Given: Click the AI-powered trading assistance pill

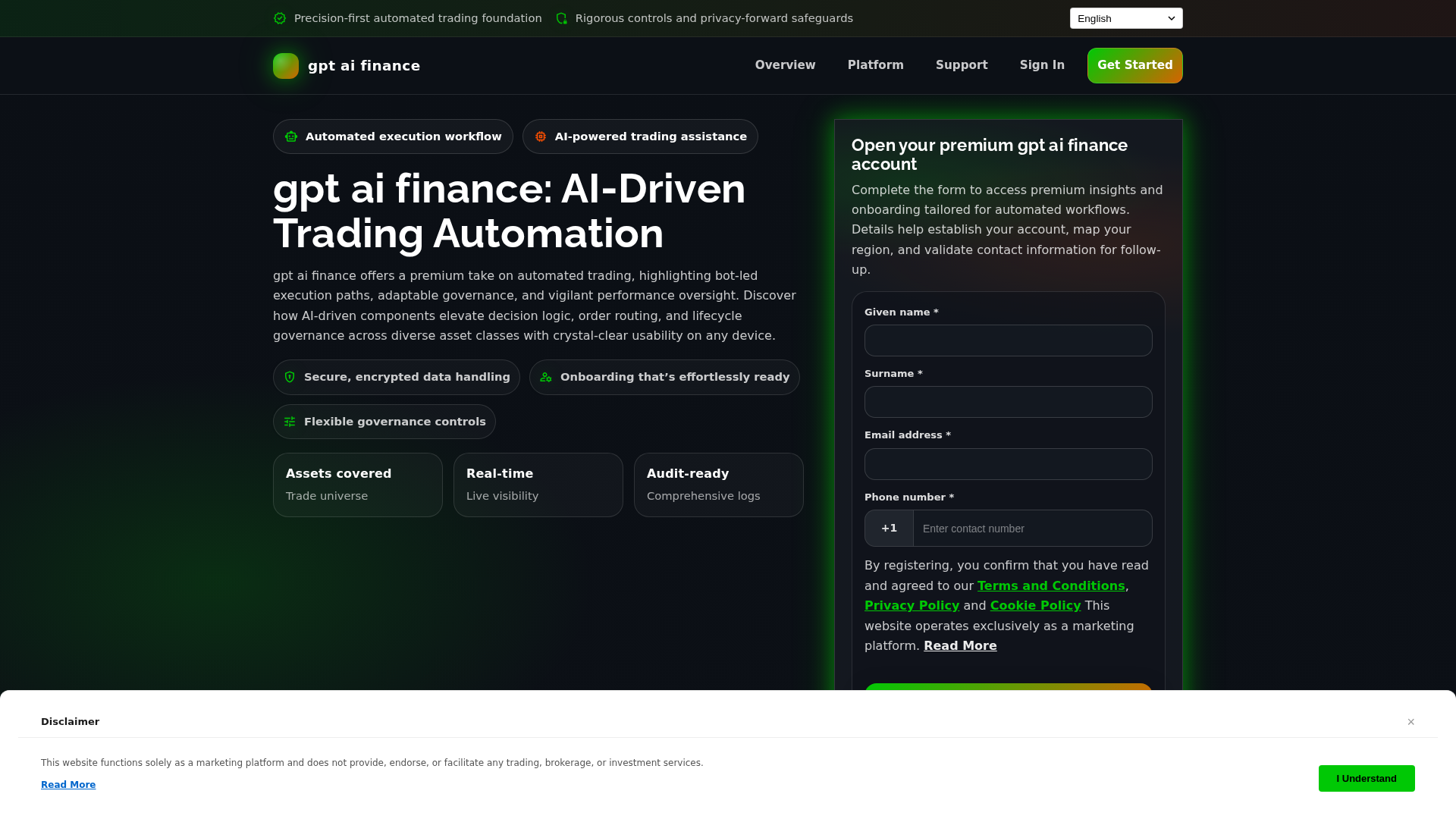Looking at the screenshot, I should click(640, 136).
